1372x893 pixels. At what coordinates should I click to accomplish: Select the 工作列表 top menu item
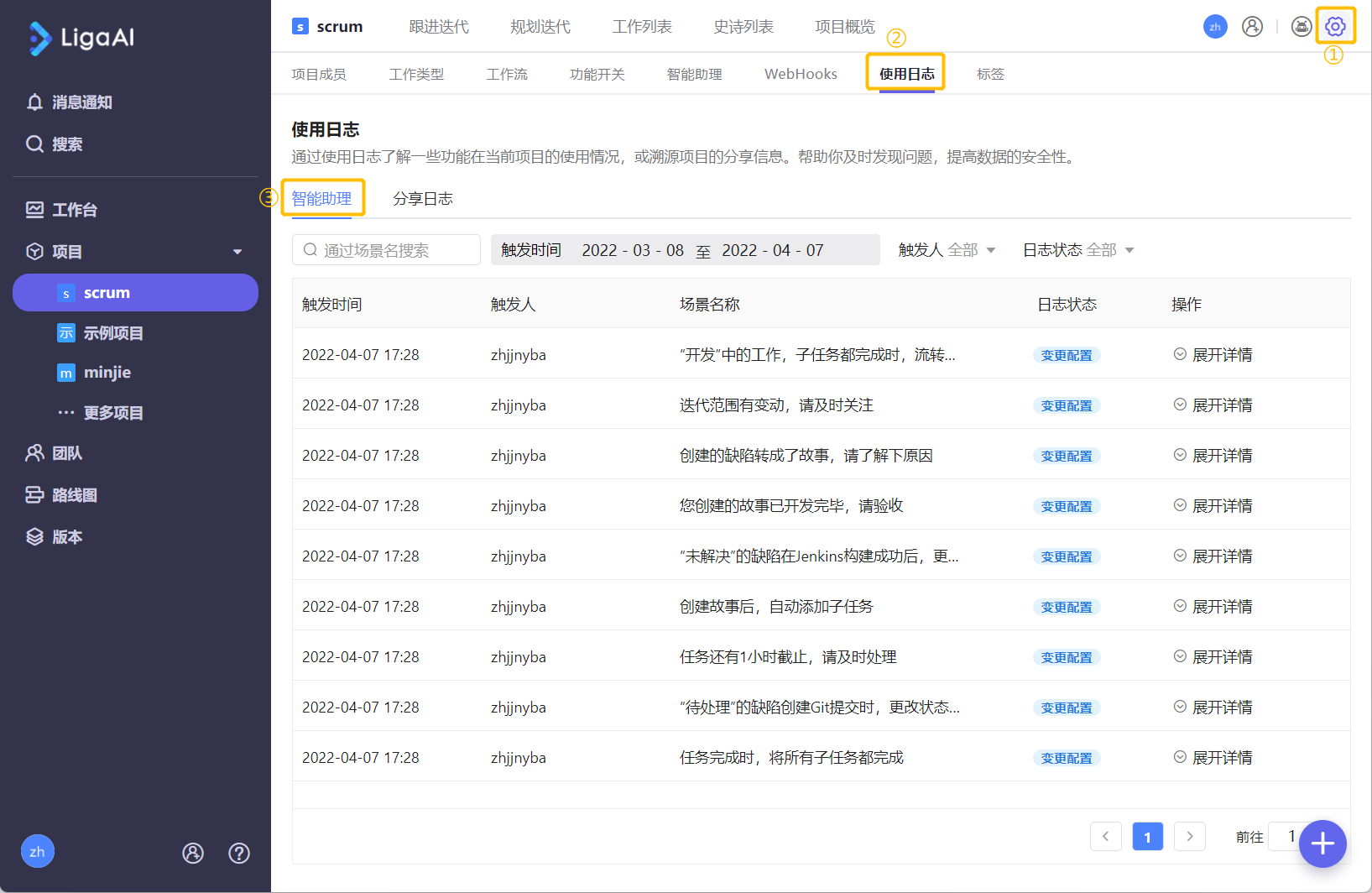pos(642,27)
